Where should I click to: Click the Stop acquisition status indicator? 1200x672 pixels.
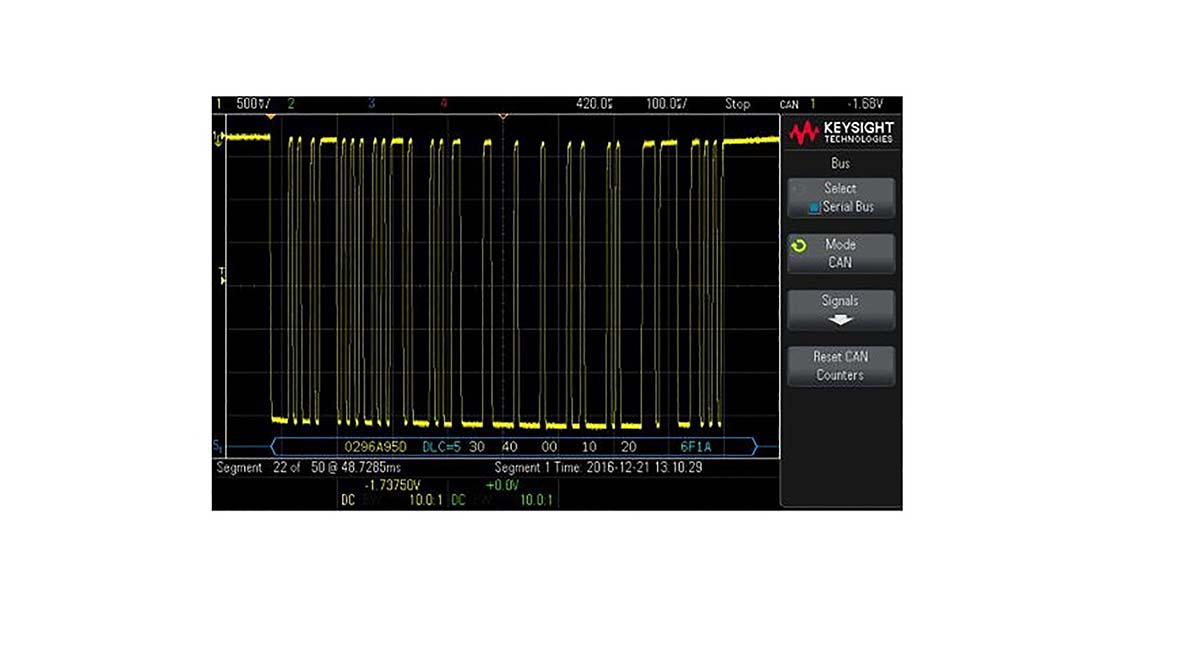point(739,101)
